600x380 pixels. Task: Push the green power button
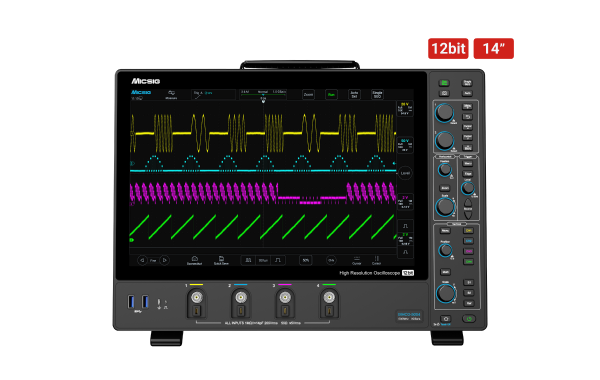click(469, 318)
